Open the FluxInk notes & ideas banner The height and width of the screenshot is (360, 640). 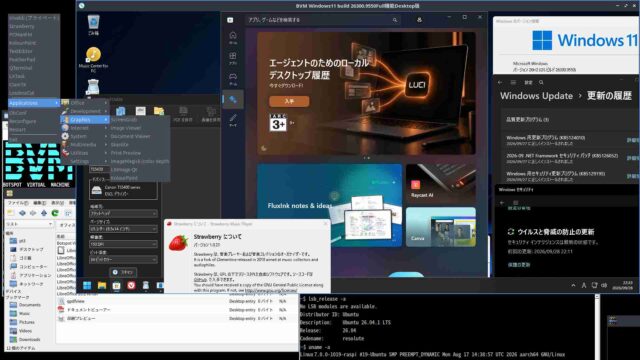pyautogui.click(x=329, y=205)
